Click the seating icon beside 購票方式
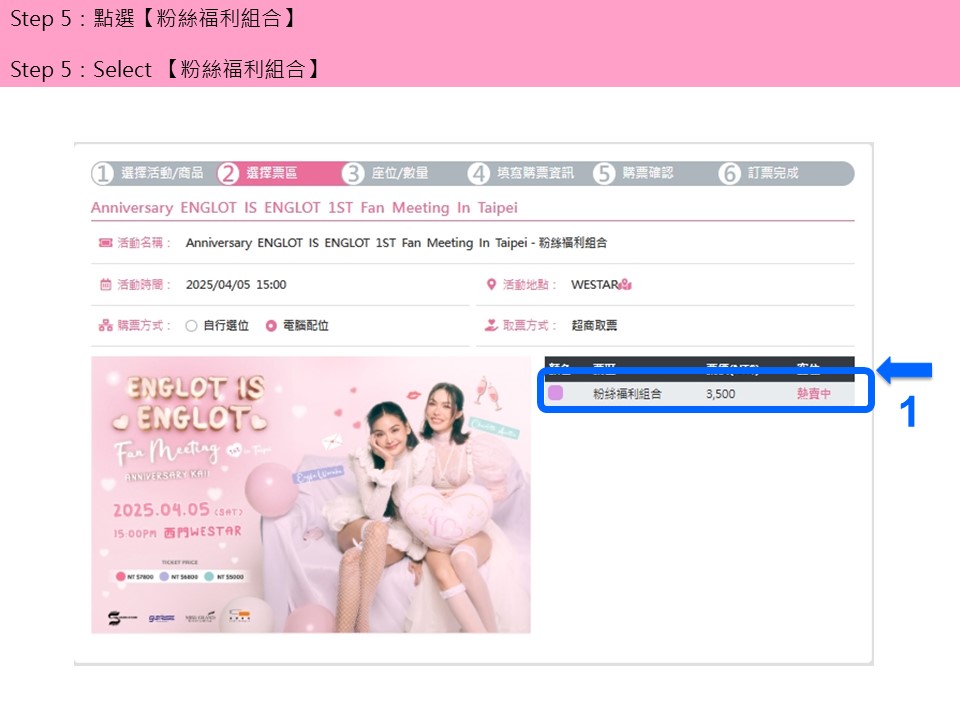This screenshot has height=720, width=960. click(x=106, y=326)
